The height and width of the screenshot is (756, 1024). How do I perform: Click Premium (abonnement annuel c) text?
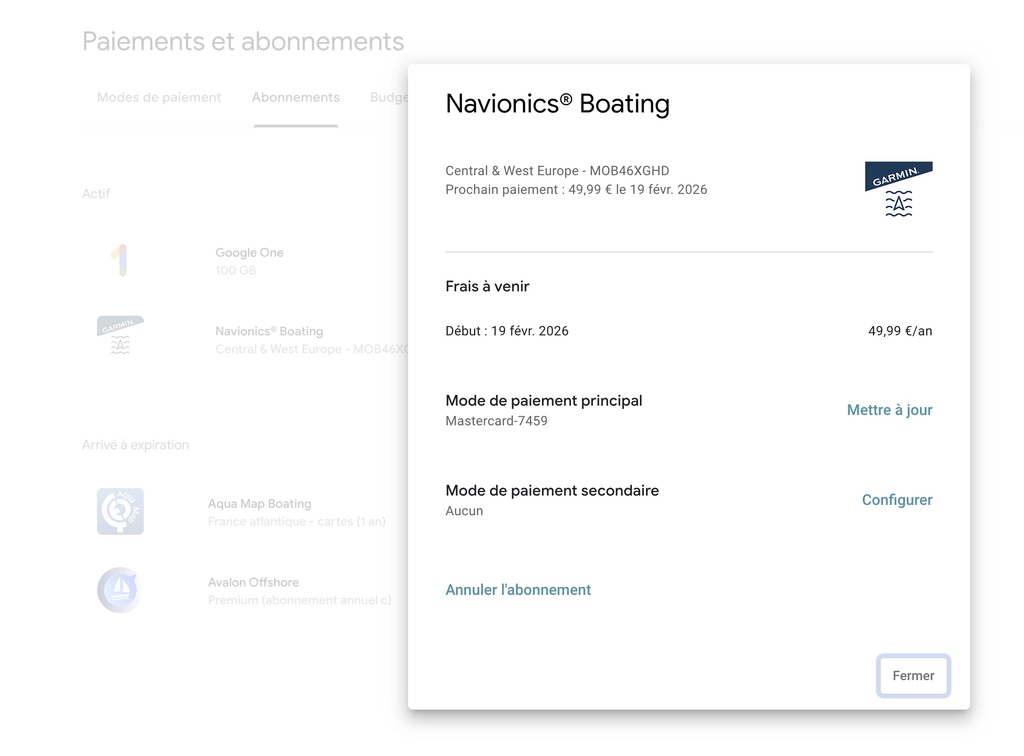tap(300, 600)
